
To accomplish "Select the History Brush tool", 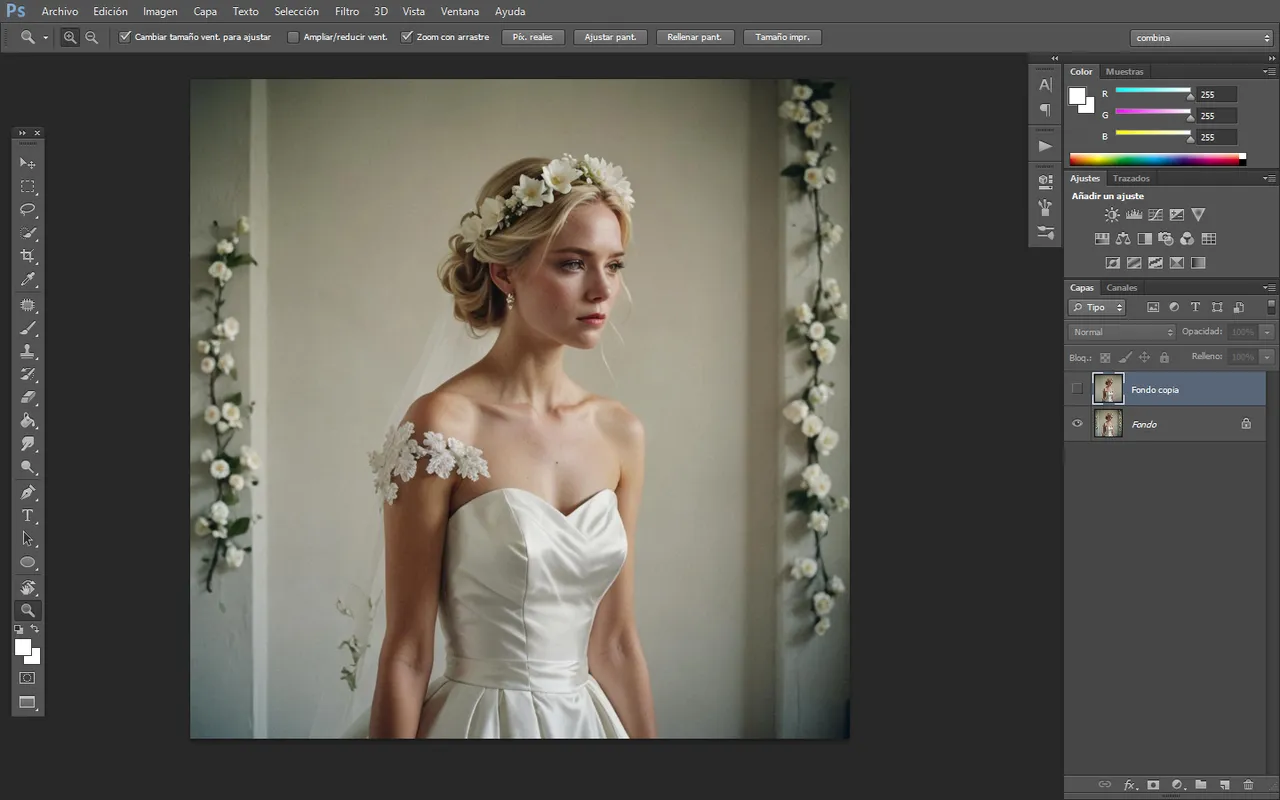I will tap(28, 374).
